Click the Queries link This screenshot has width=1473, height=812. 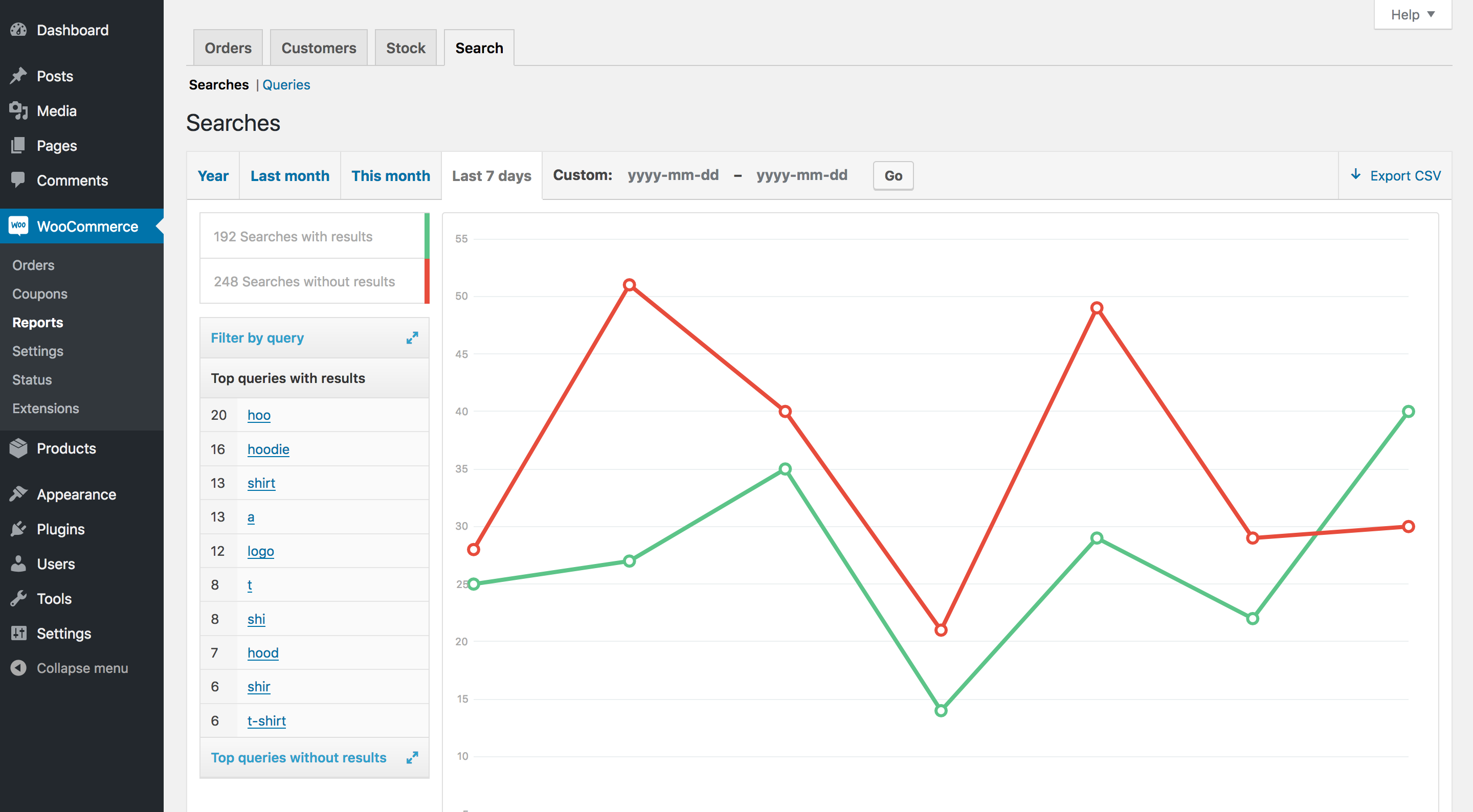[287, 84]
